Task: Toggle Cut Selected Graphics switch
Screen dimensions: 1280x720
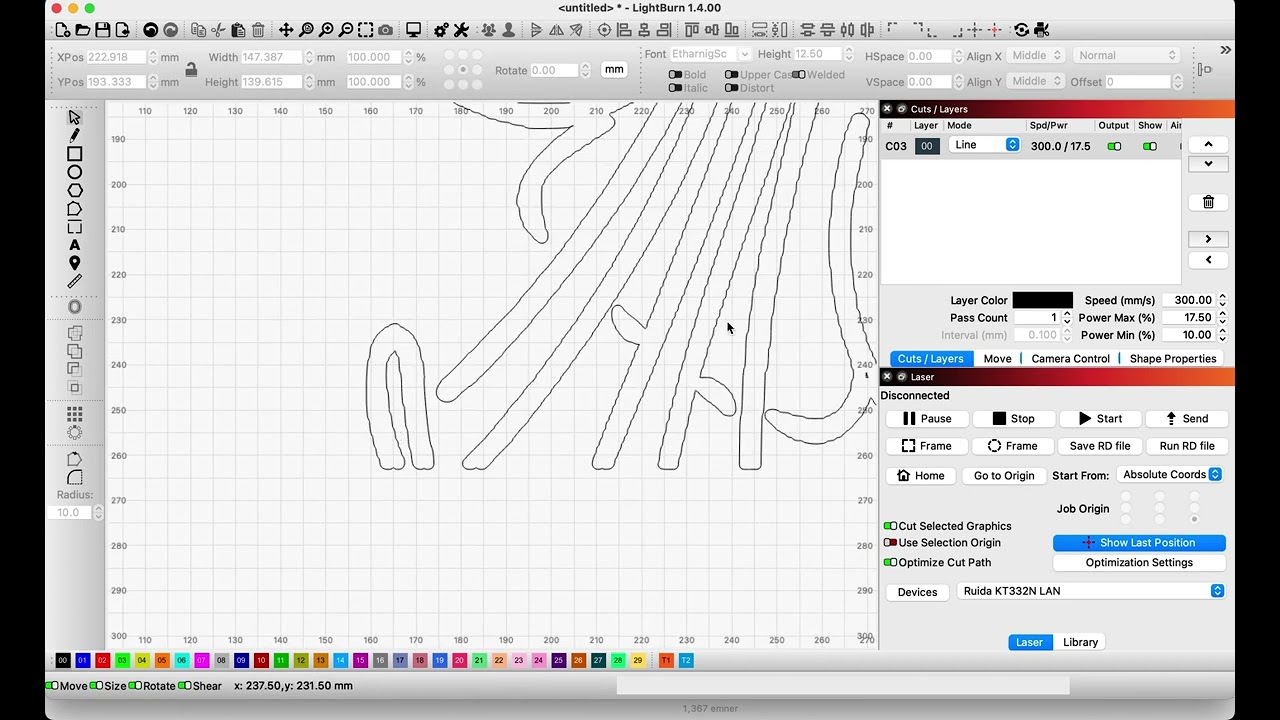Action: point(890,526)
